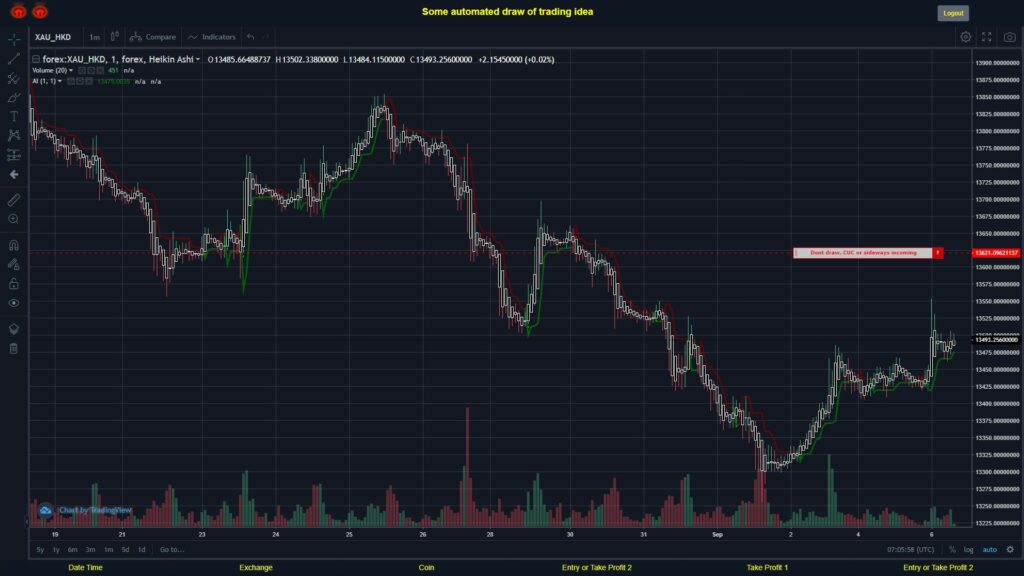The height and width of the screenshot is (576, 1024).
Task: Click the second red mascot logo
Action: 40,11
